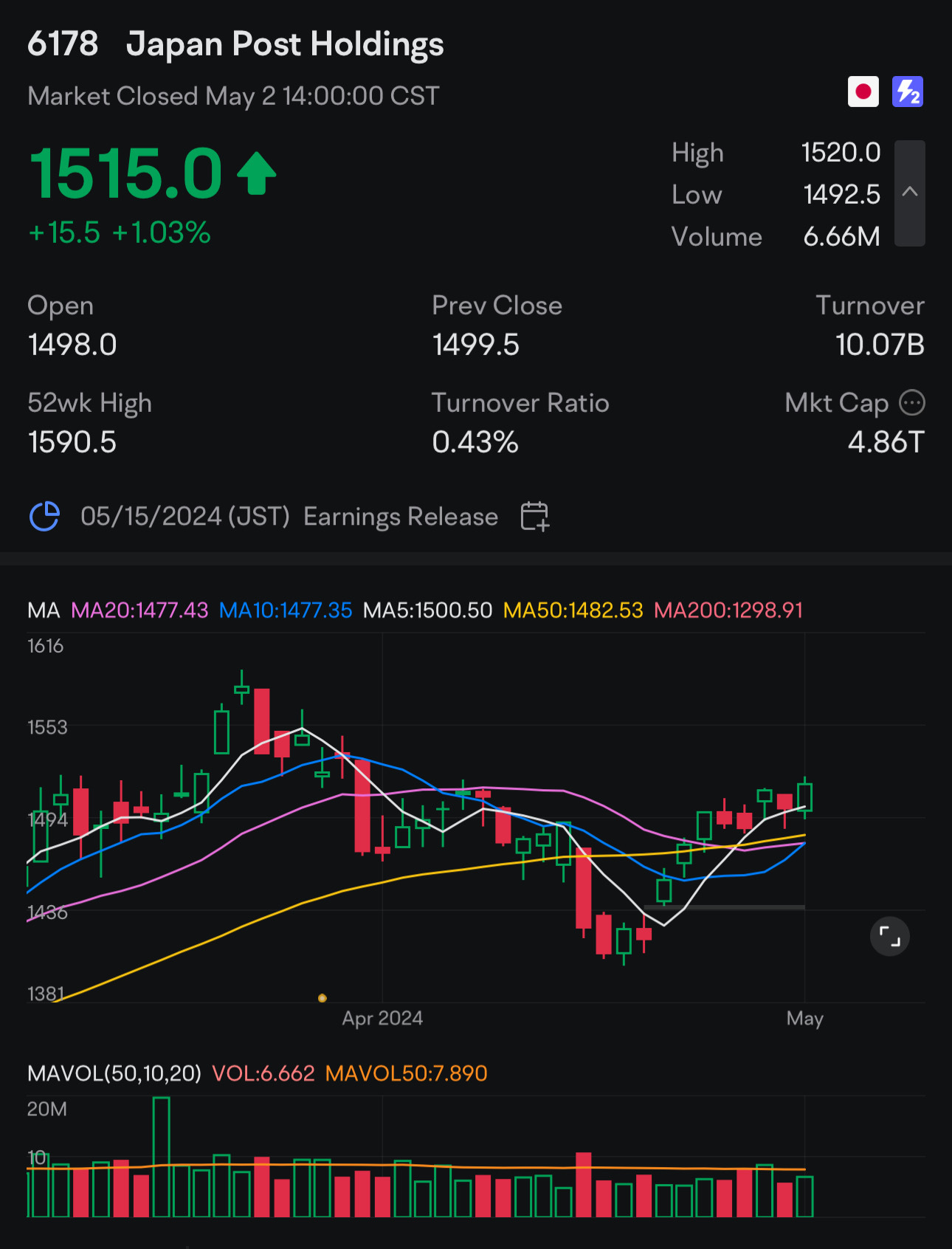Viewport: 952px width, 1249px height.
Task: Tap the MAVOL50:7.890 readout
Action: click(x=406, y=1073)
